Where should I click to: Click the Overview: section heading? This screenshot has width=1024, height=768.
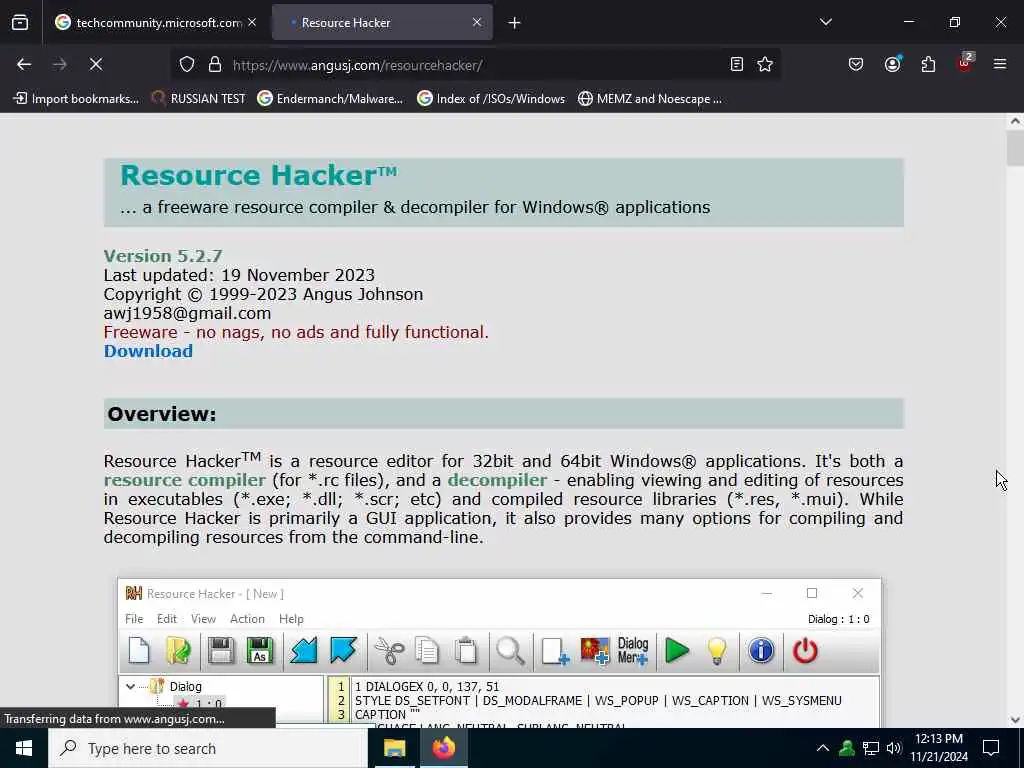[161, 414]
